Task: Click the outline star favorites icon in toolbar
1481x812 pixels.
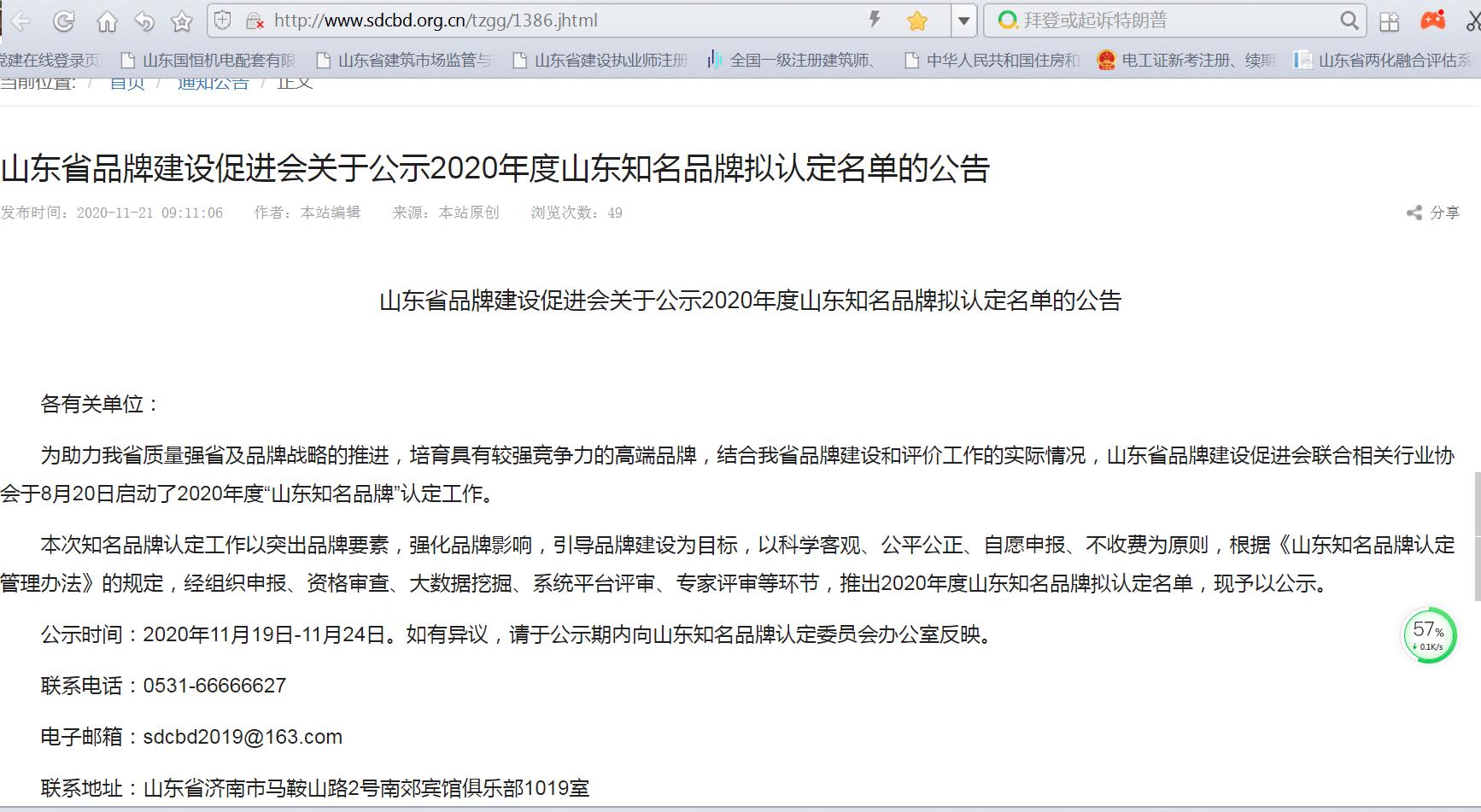Action: 182,21
